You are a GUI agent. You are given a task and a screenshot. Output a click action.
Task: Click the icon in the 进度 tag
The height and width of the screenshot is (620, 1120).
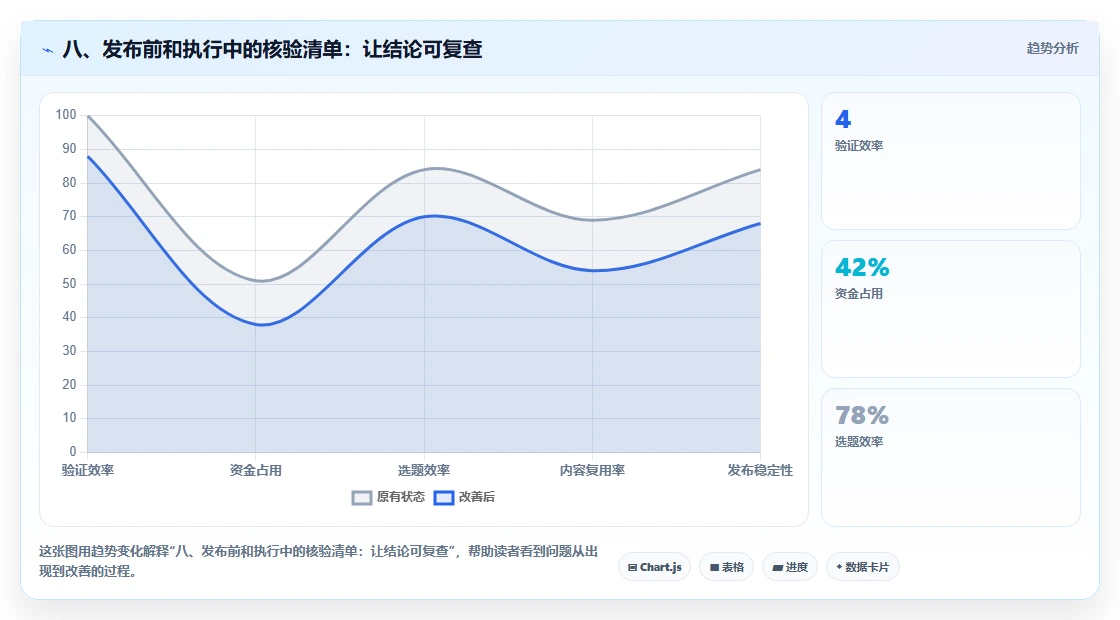778,568
